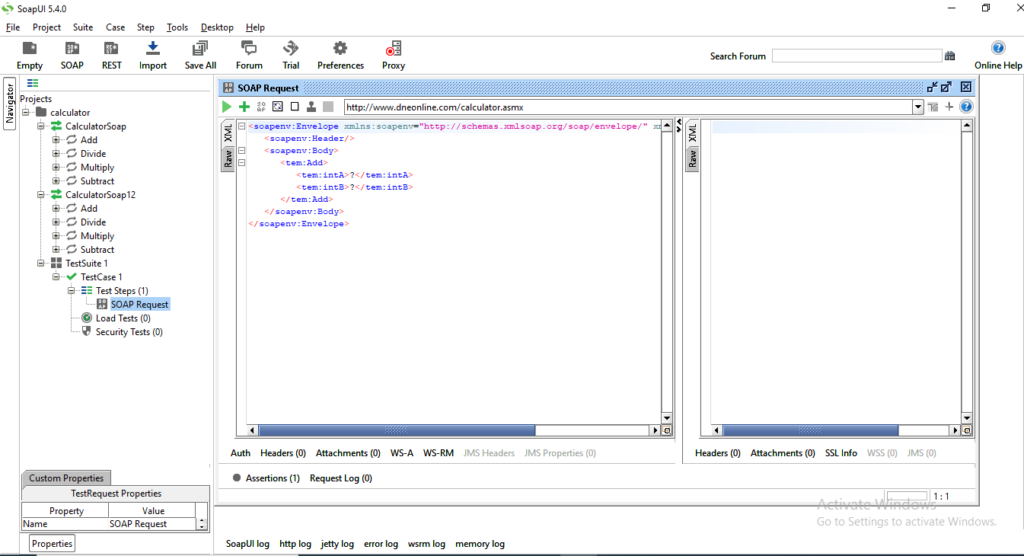Open Preferences gear icon
1024x556 pixels.
(x=340, y=49)
